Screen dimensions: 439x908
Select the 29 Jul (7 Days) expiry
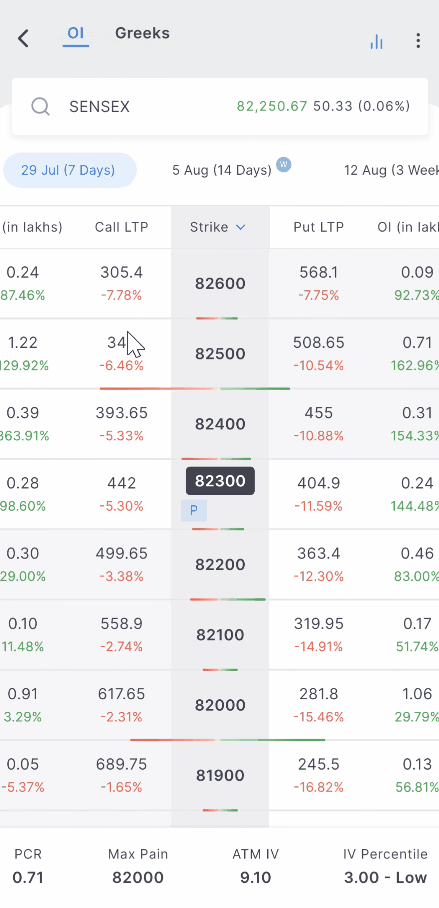click(x=69, y=170)
